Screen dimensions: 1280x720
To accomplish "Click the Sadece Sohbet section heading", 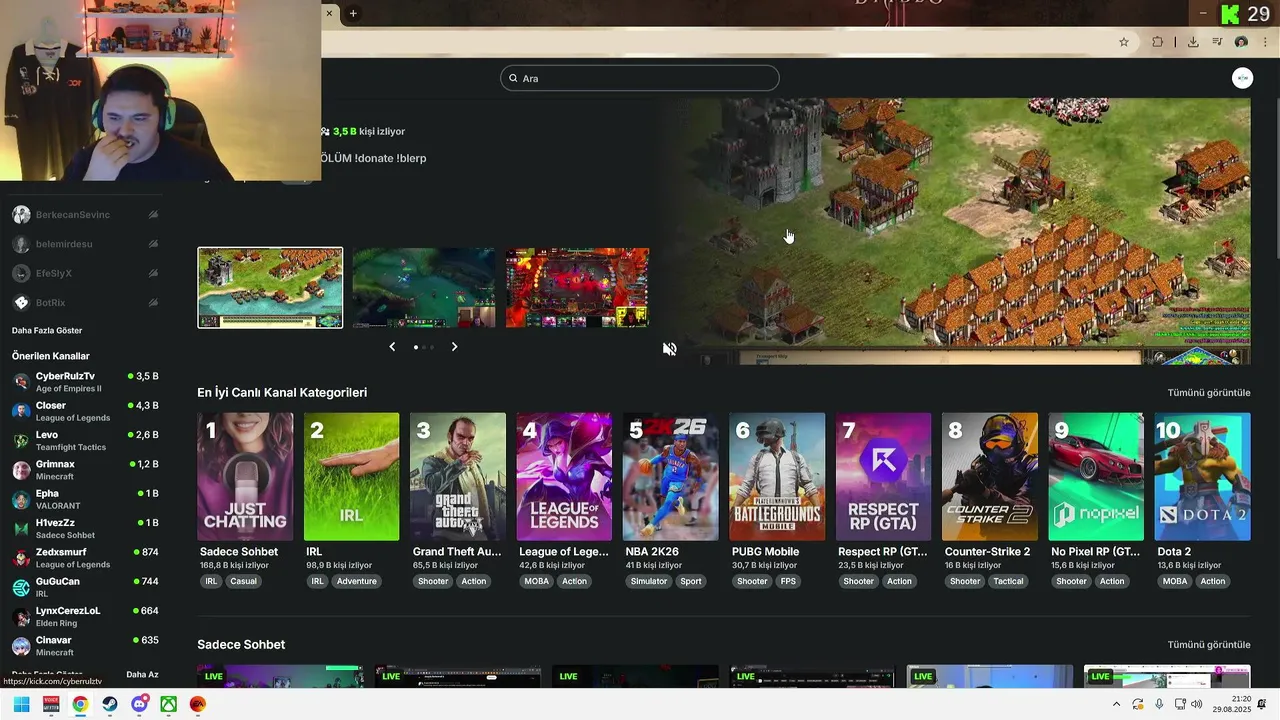I will (x=241, y=645).
